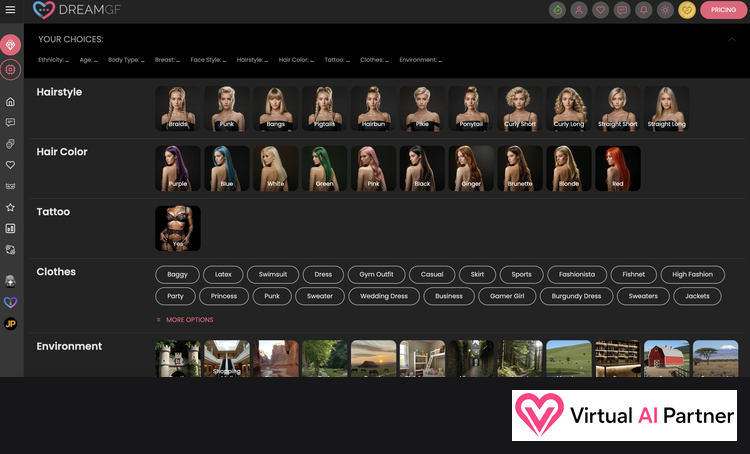
Task: Pick the Pixie hairstyle
Action: pos(422,109)
